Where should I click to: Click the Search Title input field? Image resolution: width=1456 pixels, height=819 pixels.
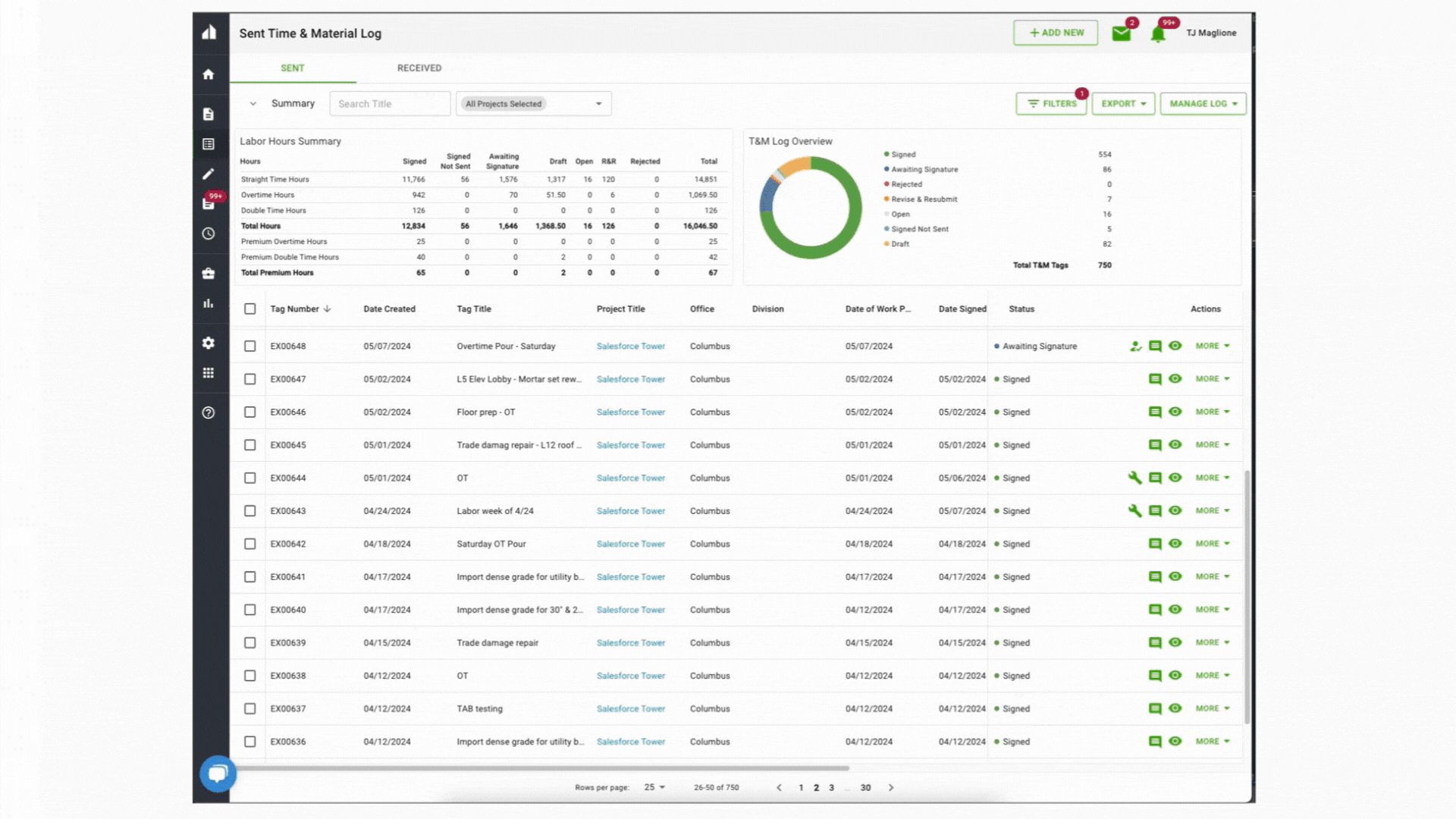pos(390,104)
